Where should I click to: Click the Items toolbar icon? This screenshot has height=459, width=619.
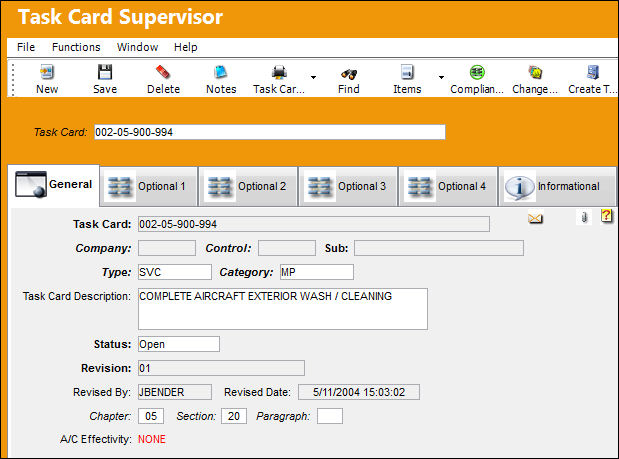tap(407, 72)
